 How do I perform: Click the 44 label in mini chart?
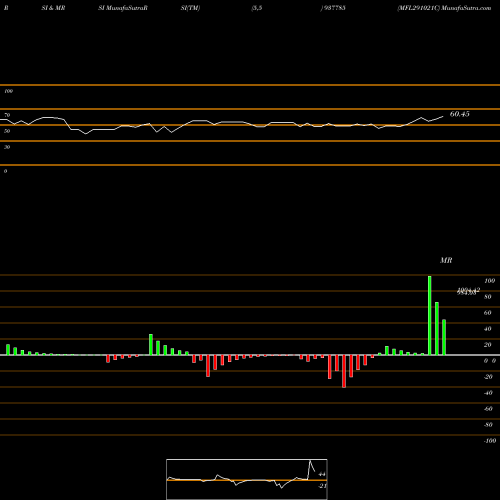click(x=322, y=474)
